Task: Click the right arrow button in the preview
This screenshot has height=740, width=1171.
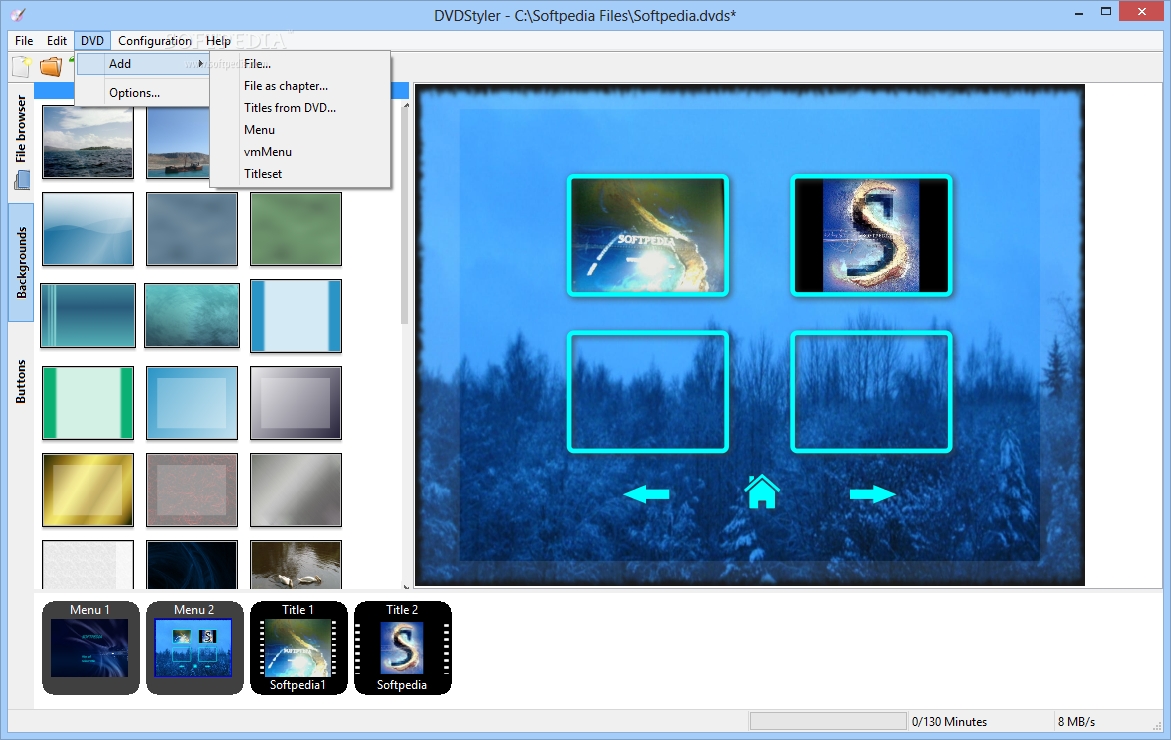Action: (872, 494)
